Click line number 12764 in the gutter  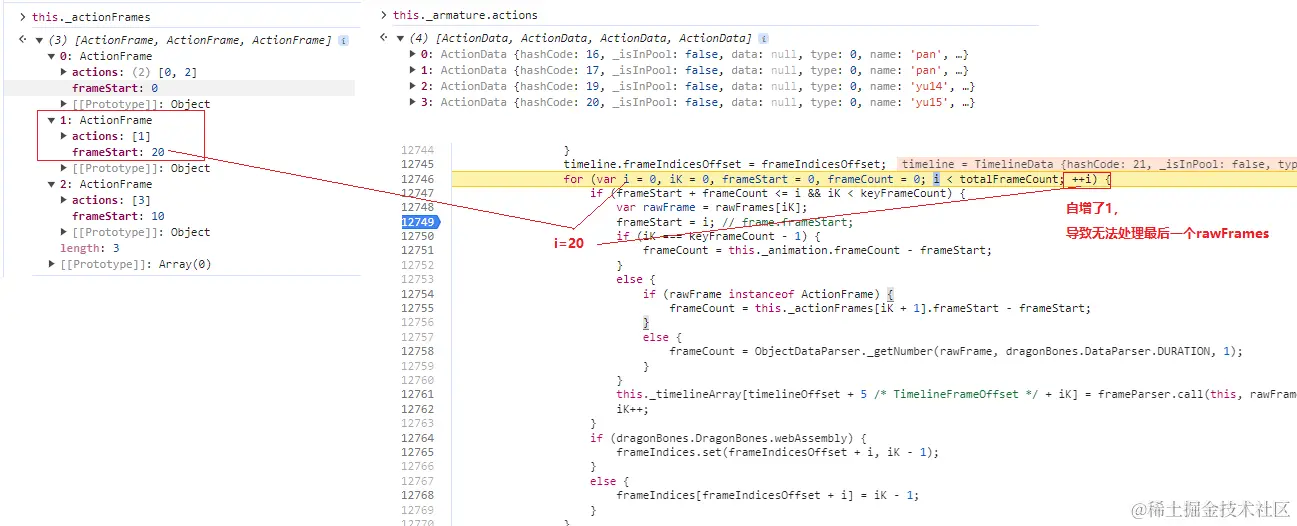[x=417, y=438]
